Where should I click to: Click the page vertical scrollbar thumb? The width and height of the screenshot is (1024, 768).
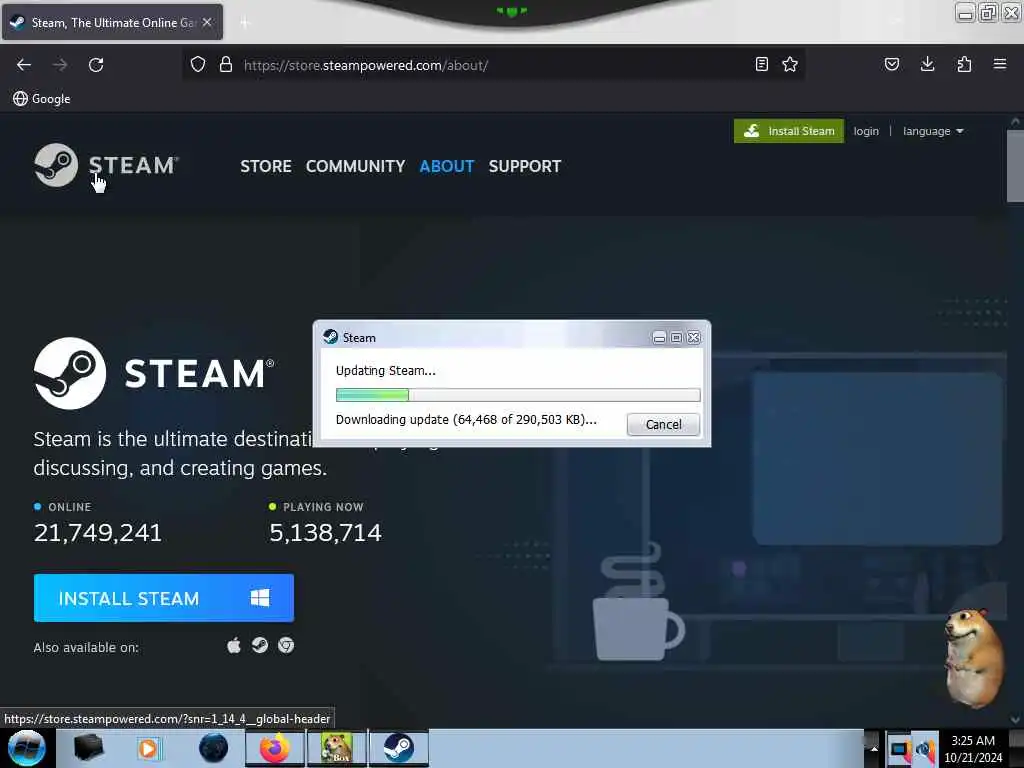(1015, 166)
